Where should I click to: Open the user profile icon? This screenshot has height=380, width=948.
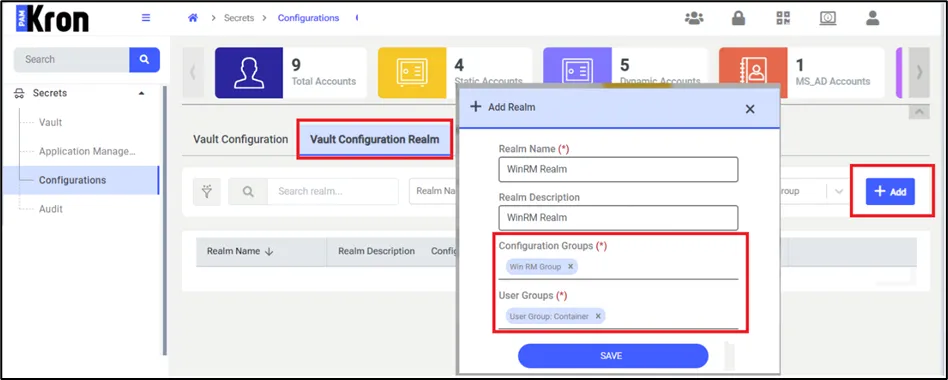pos(872,18)
